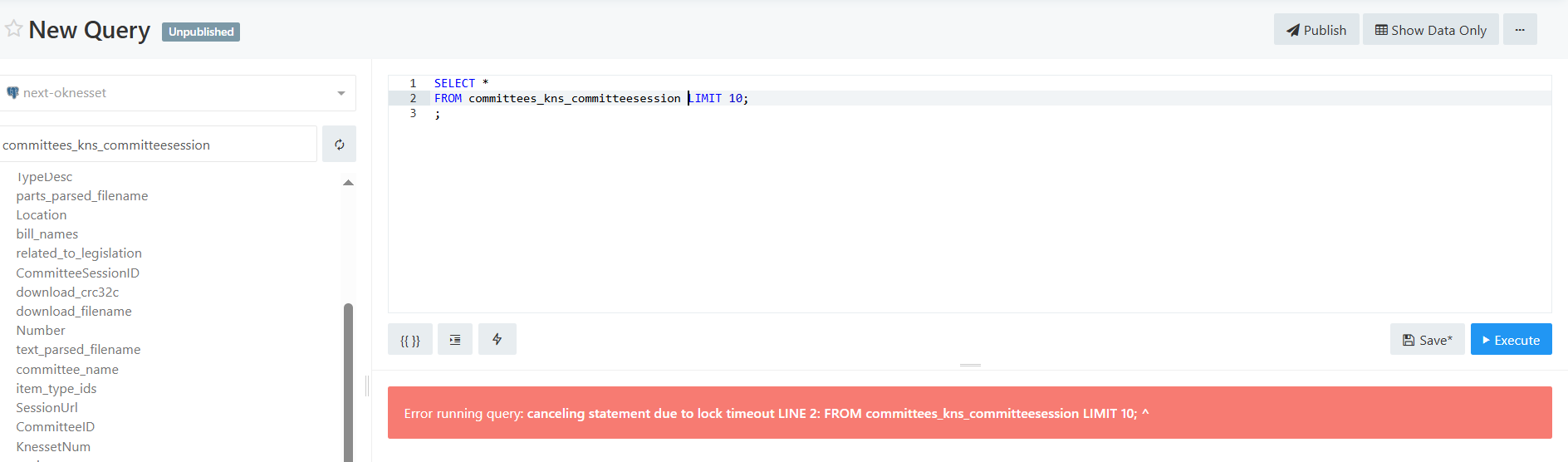Select the committee_name column
The width and height of the screenshot is (1568, 462).
click(67, 369)
